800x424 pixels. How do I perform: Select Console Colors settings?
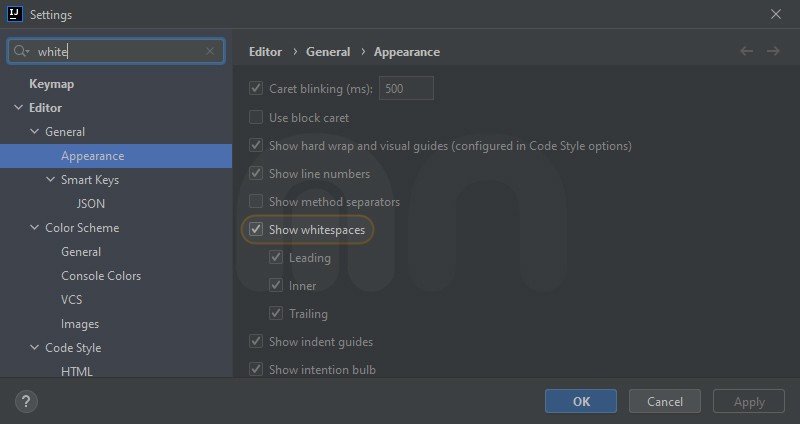(x=101, y=276)
